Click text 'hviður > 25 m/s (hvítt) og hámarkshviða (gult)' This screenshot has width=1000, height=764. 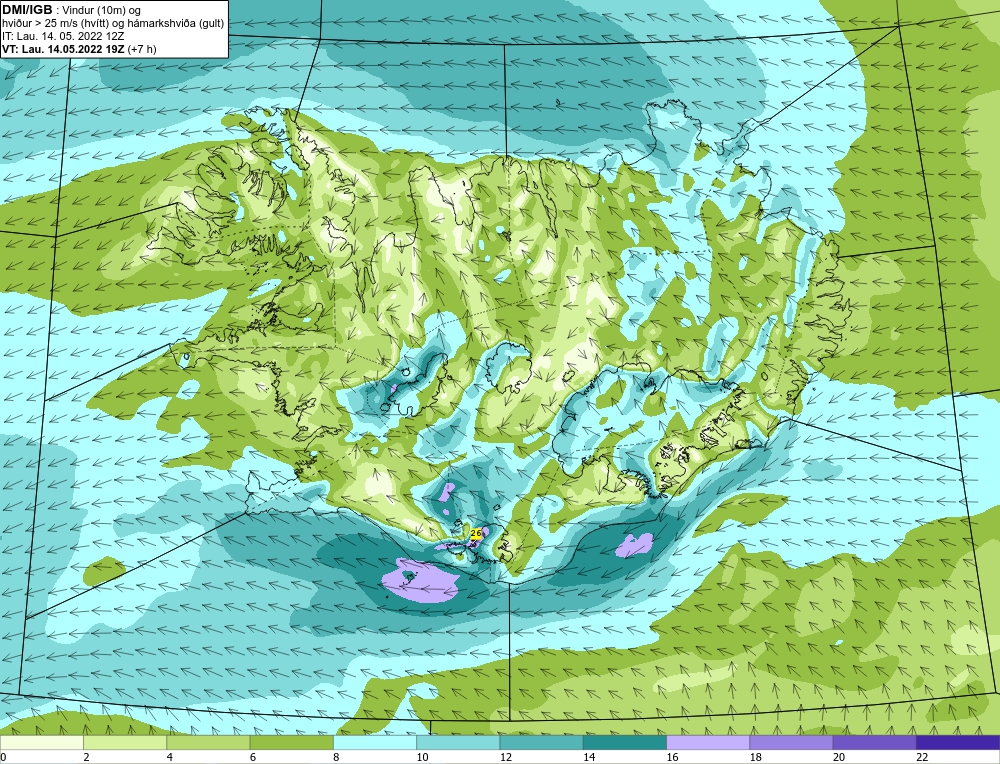[113, 23]
